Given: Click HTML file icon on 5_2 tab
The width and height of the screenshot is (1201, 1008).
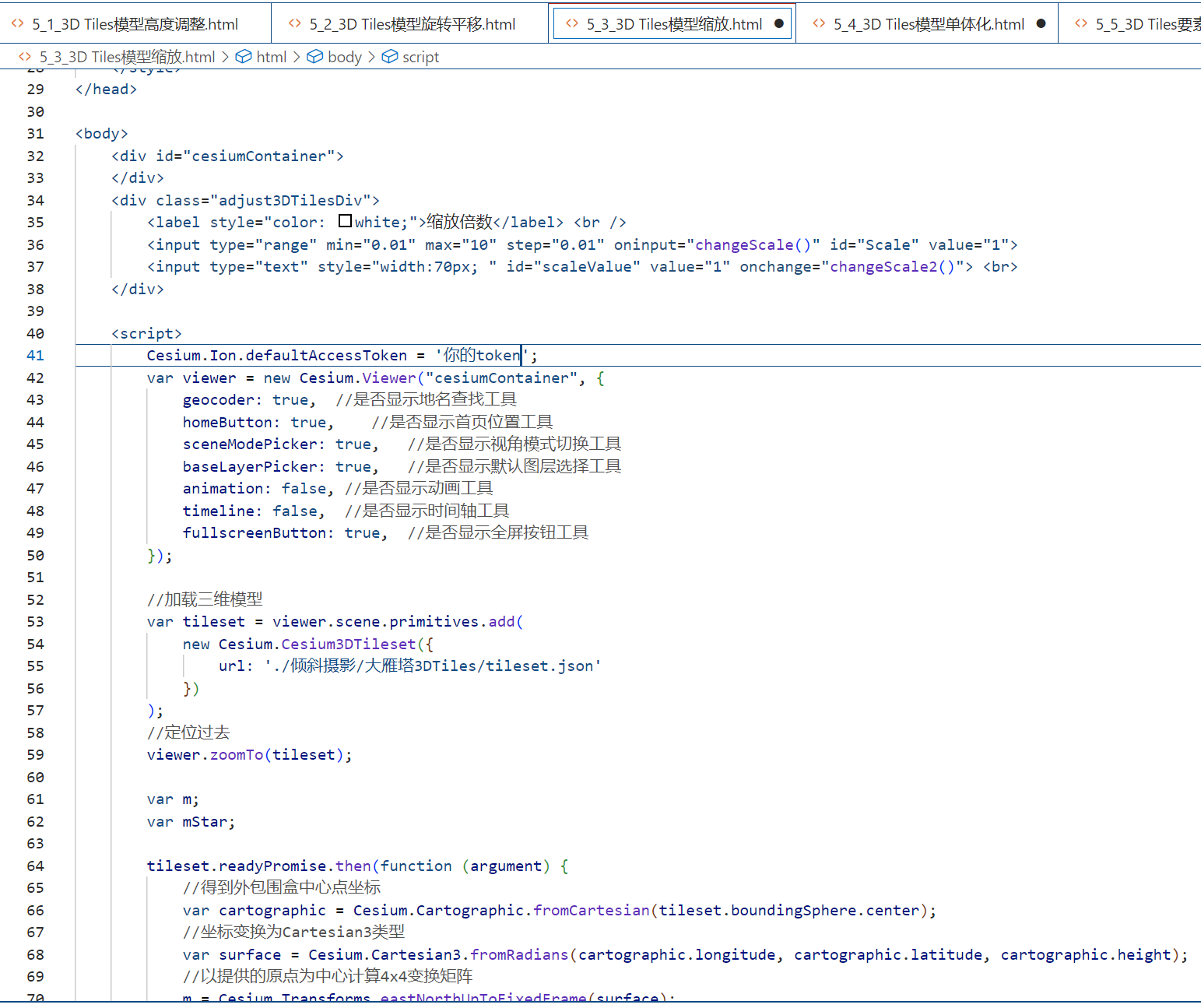Looking at the screenshot, I should coord(294,24).
